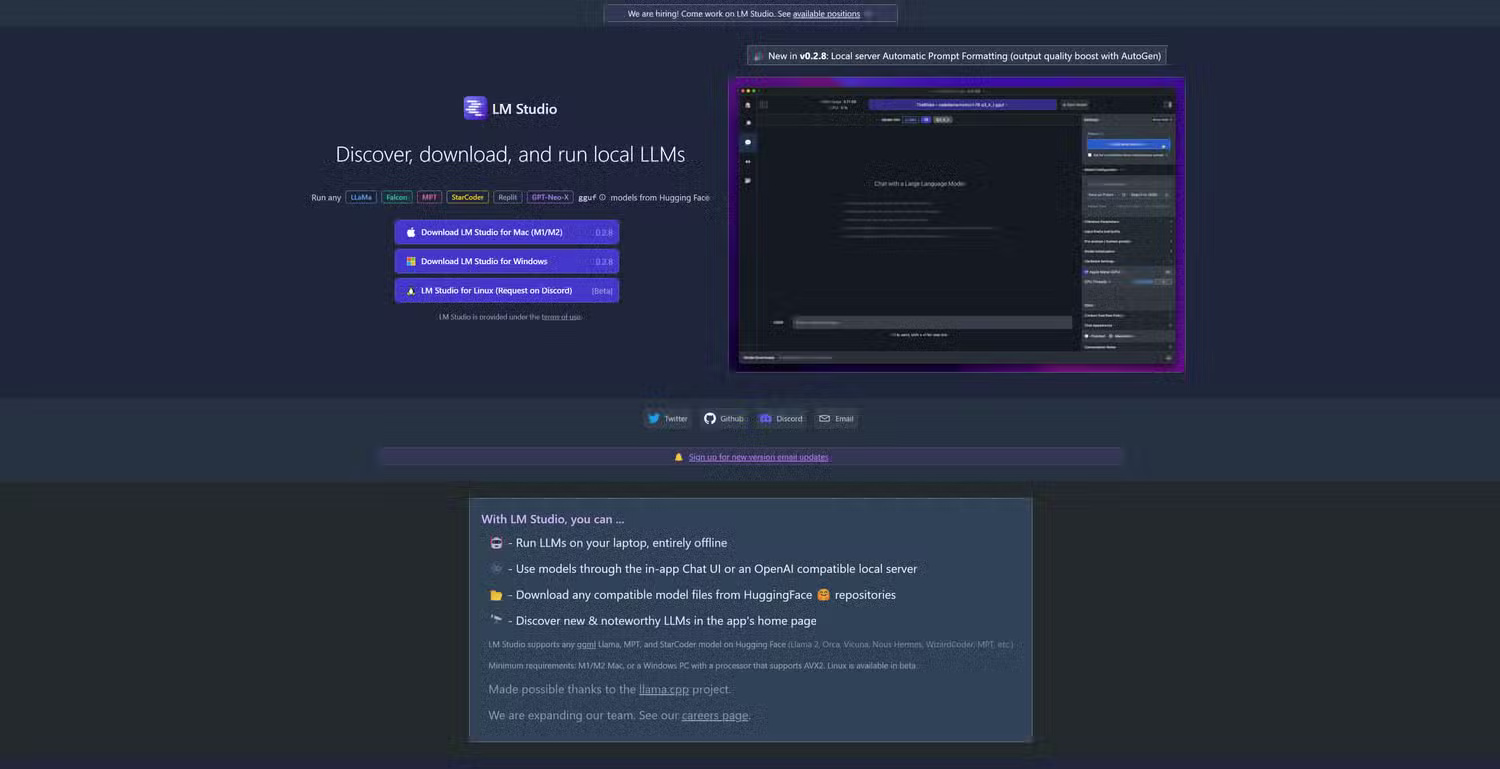Click the "LM Studio" name next to the logo

[x=524, y=109]
